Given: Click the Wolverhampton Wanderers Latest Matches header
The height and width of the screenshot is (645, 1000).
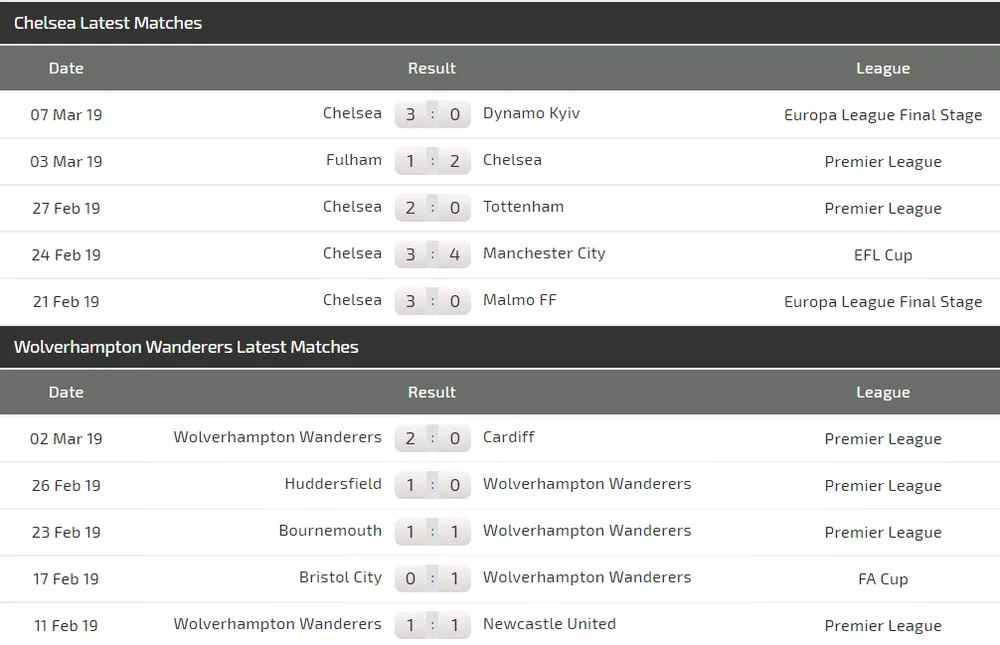Looking at the screenshot, I should (x=186, y=347).
